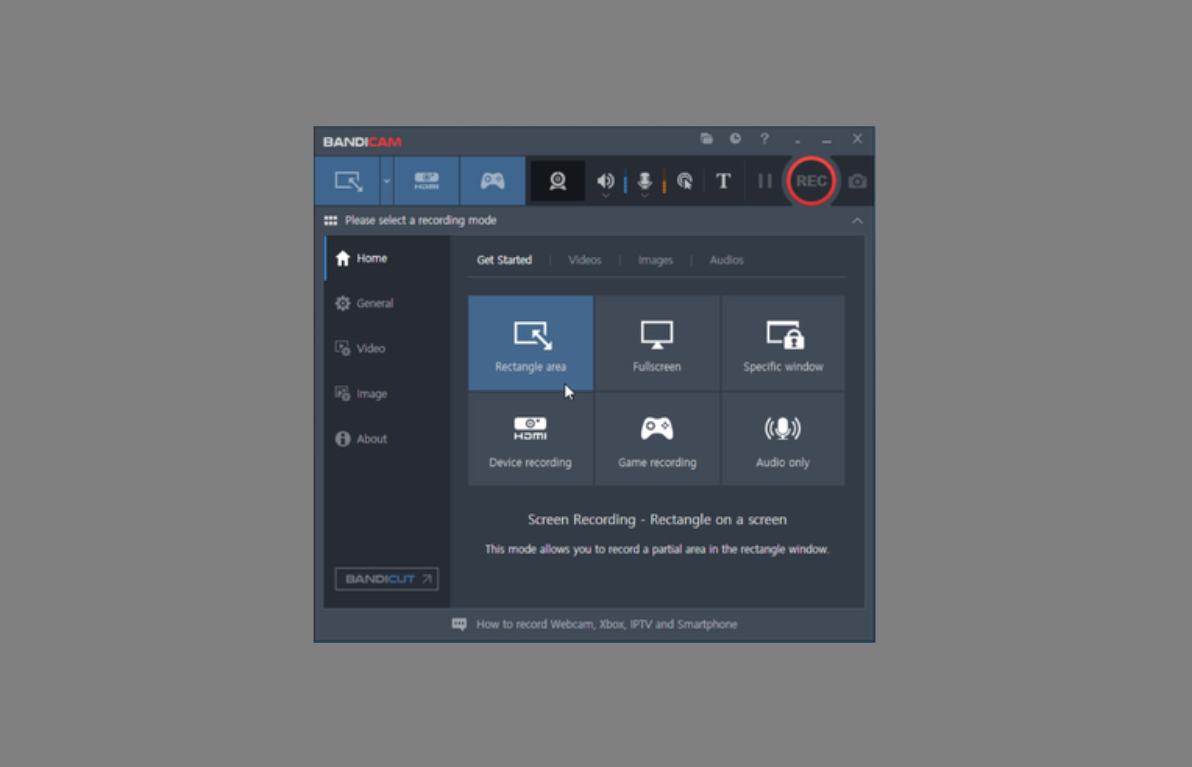This screenshot has height=767, width=1192.
Task: Open Video settings in the sidebar
Action: pyautogui.click(x=388, y=348)
